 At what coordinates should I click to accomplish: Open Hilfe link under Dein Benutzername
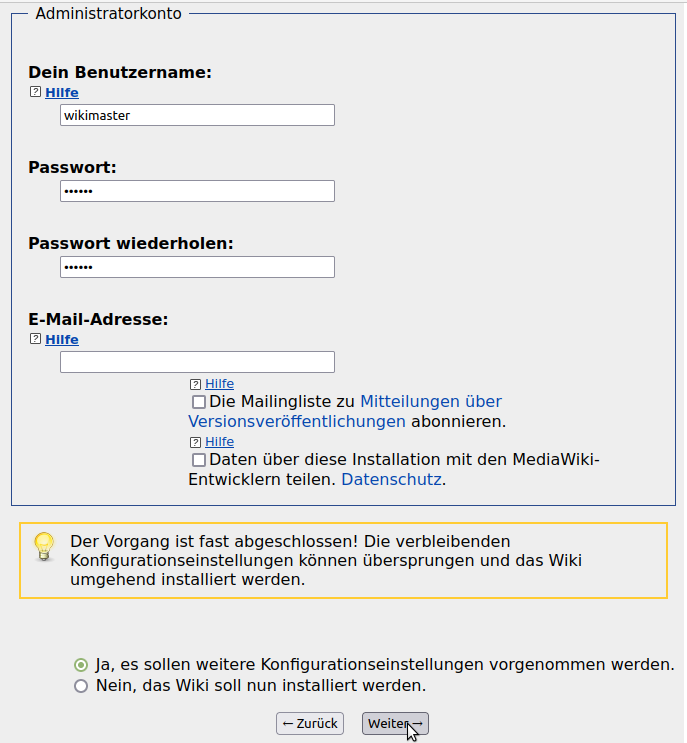[x=62, y=93]
